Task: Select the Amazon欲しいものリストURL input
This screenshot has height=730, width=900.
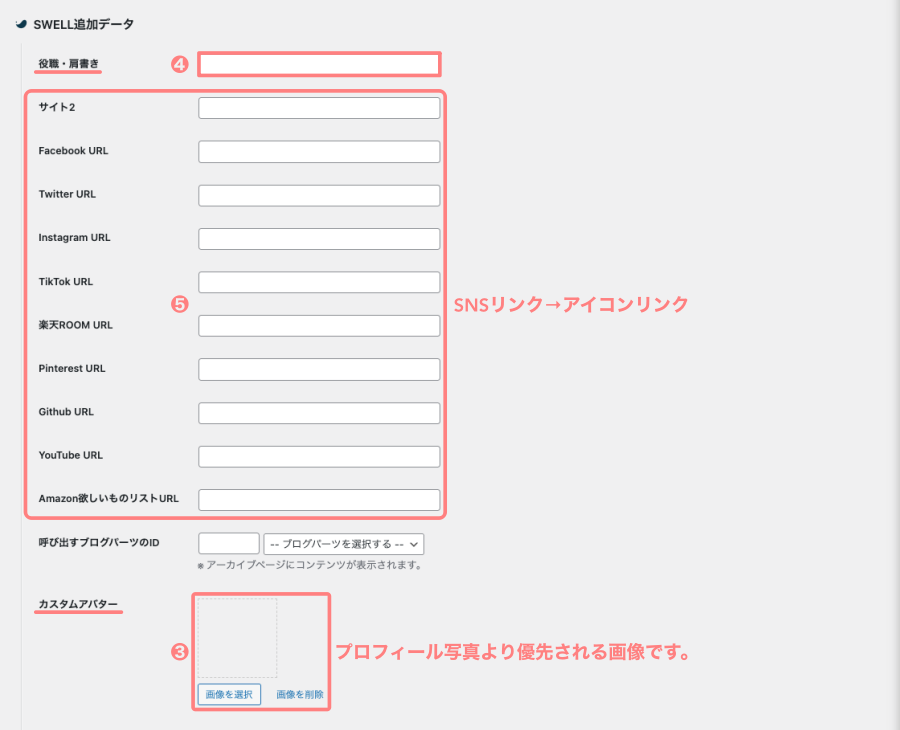Action: pyautogui.click(x=319, y=500)
